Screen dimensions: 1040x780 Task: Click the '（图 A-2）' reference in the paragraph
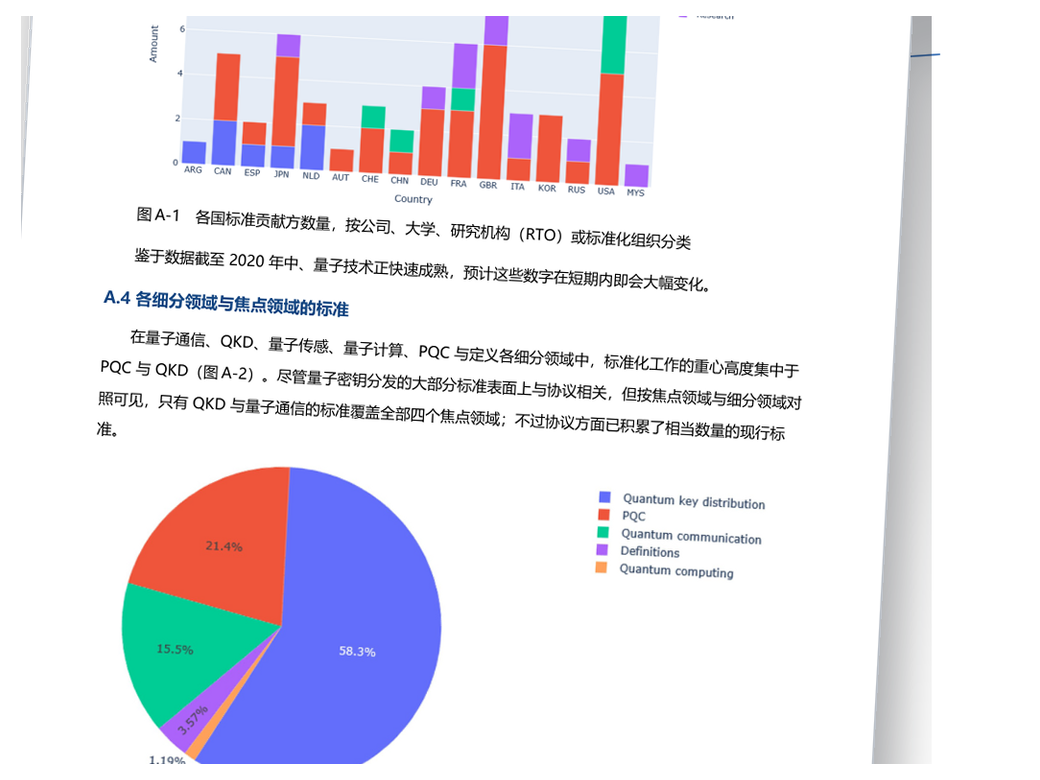(x=227, y=373)
